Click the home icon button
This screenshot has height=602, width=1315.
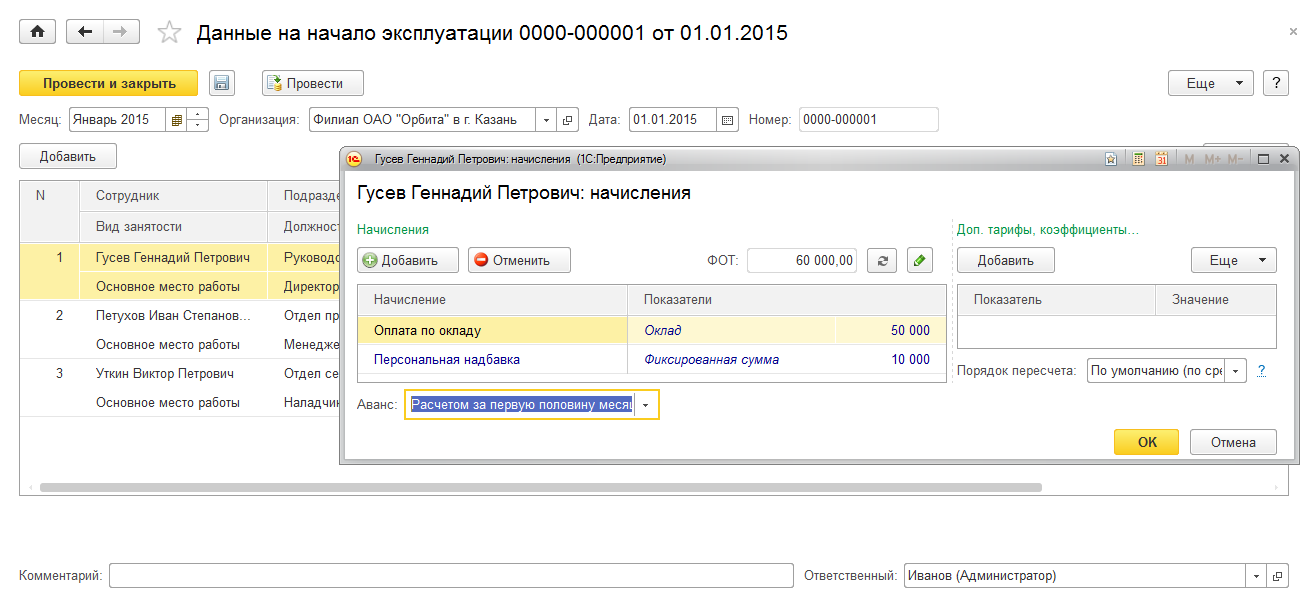(38, 32)
